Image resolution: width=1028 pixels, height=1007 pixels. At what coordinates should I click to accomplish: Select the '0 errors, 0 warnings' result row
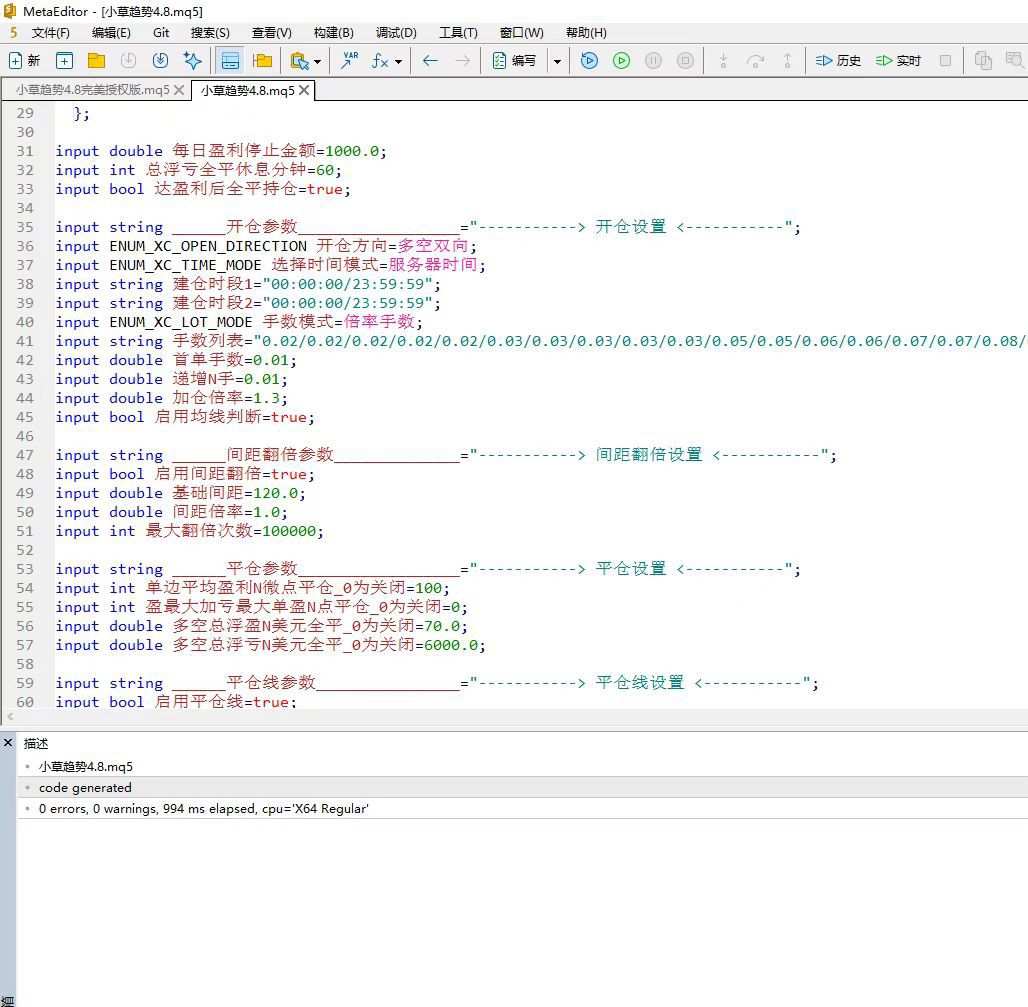[523, 808]
